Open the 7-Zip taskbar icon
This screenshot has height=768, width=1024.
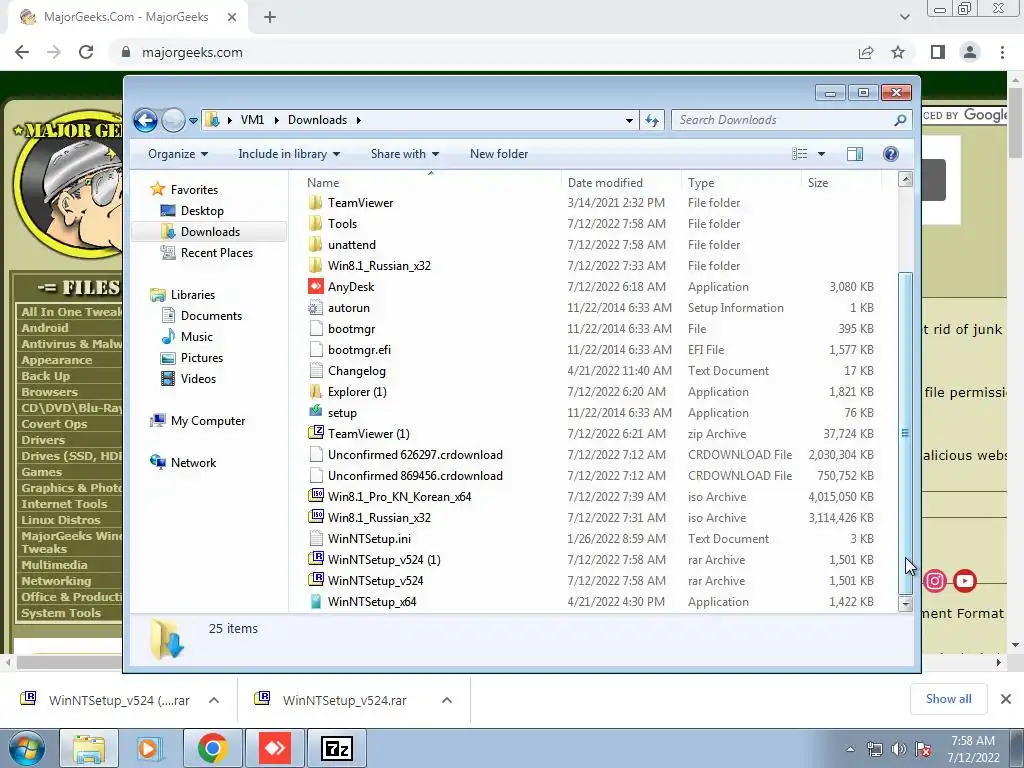(x=337, y=748)
